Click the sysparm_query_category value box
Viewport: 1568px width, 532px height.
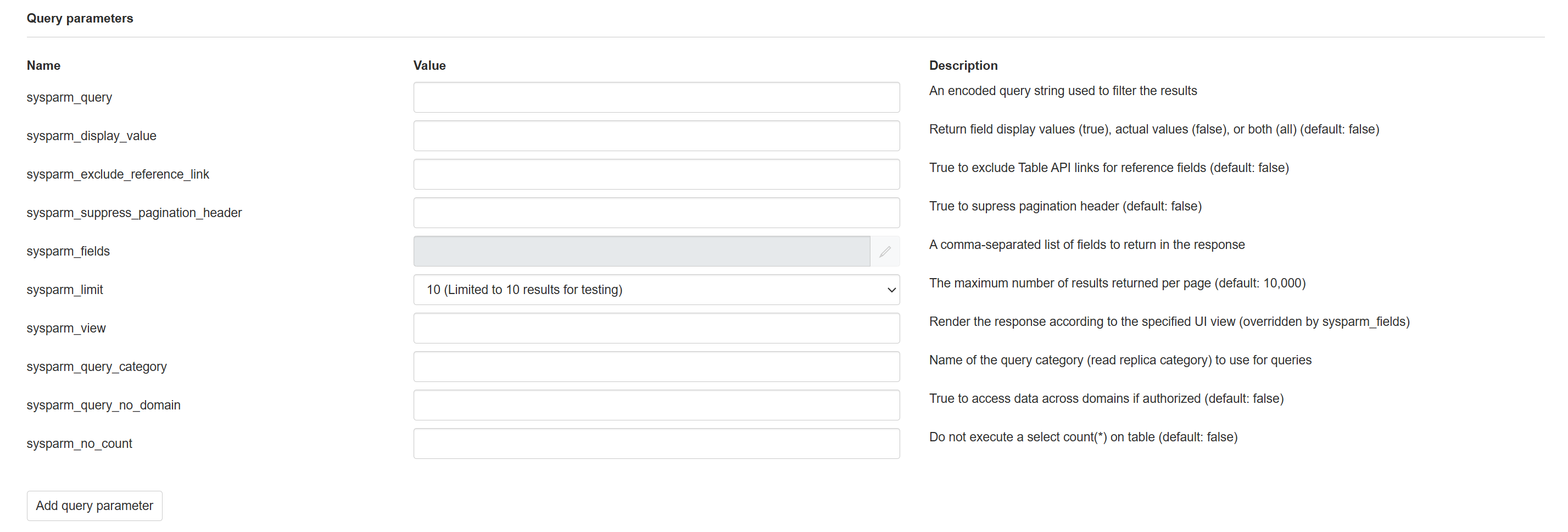(x=656, y=367)
